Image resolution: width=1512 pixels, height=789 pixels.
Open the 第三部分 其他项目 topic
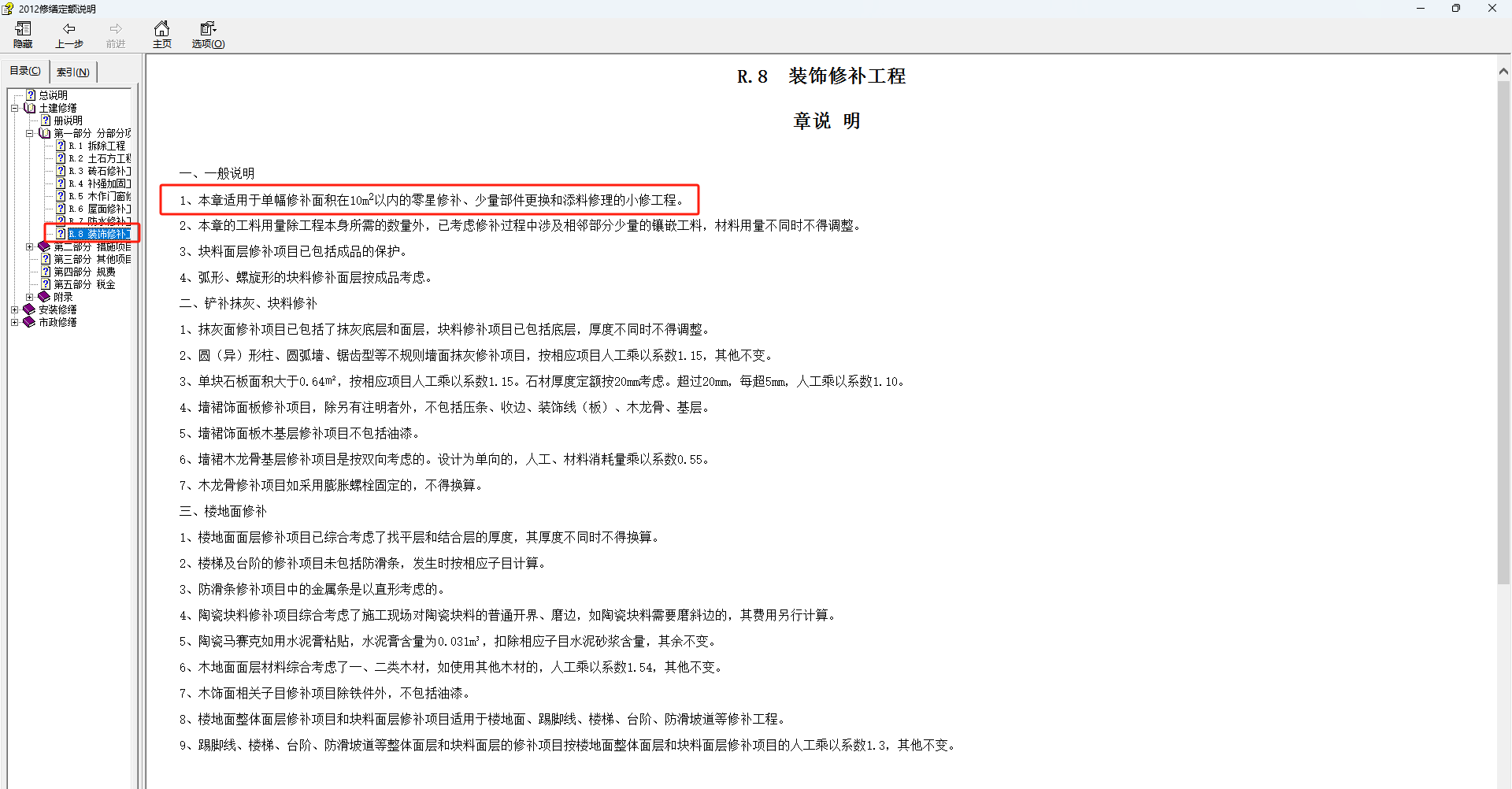pos(92,259)
